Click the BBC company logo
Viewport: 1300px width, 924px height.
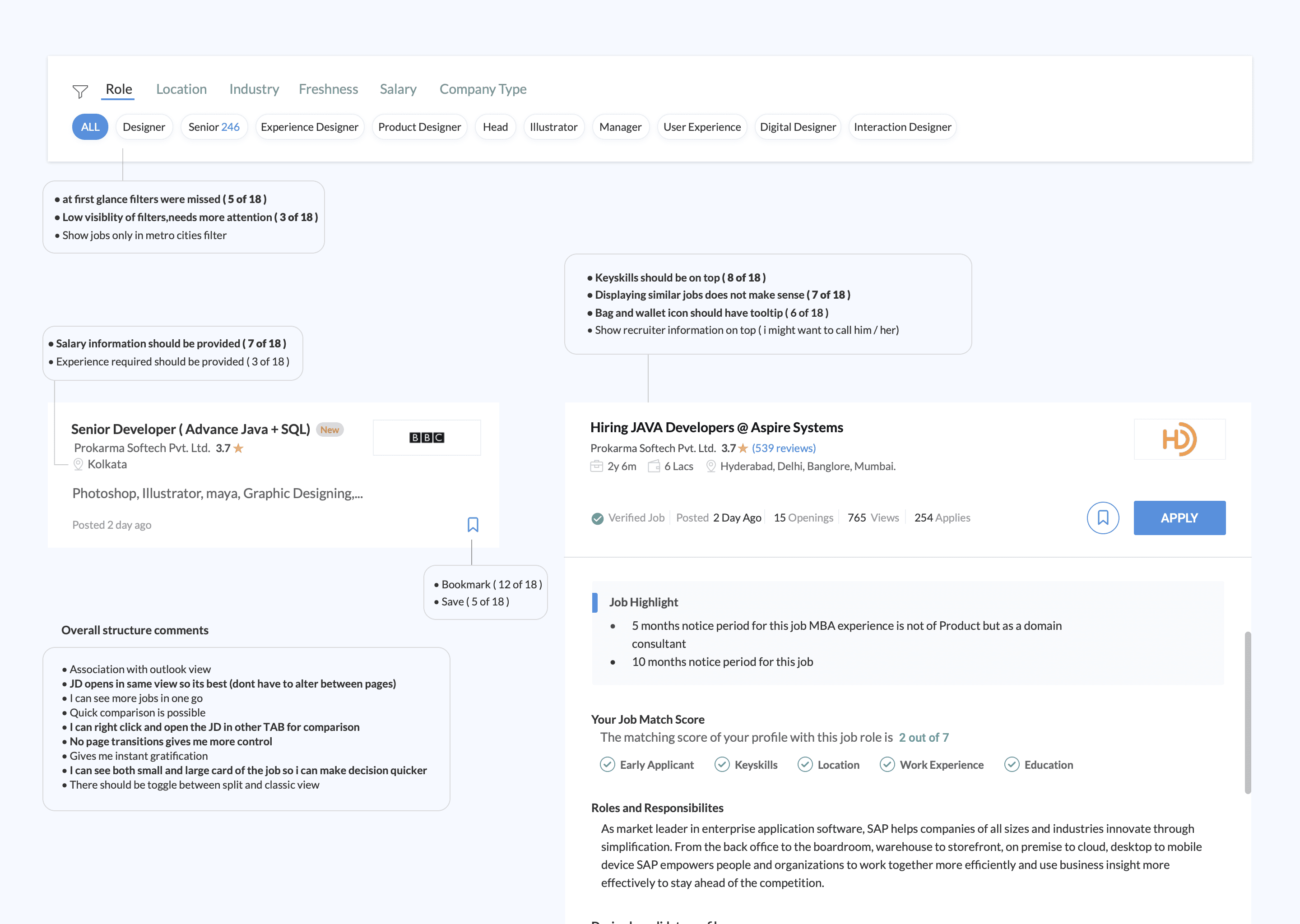(426, 438)
